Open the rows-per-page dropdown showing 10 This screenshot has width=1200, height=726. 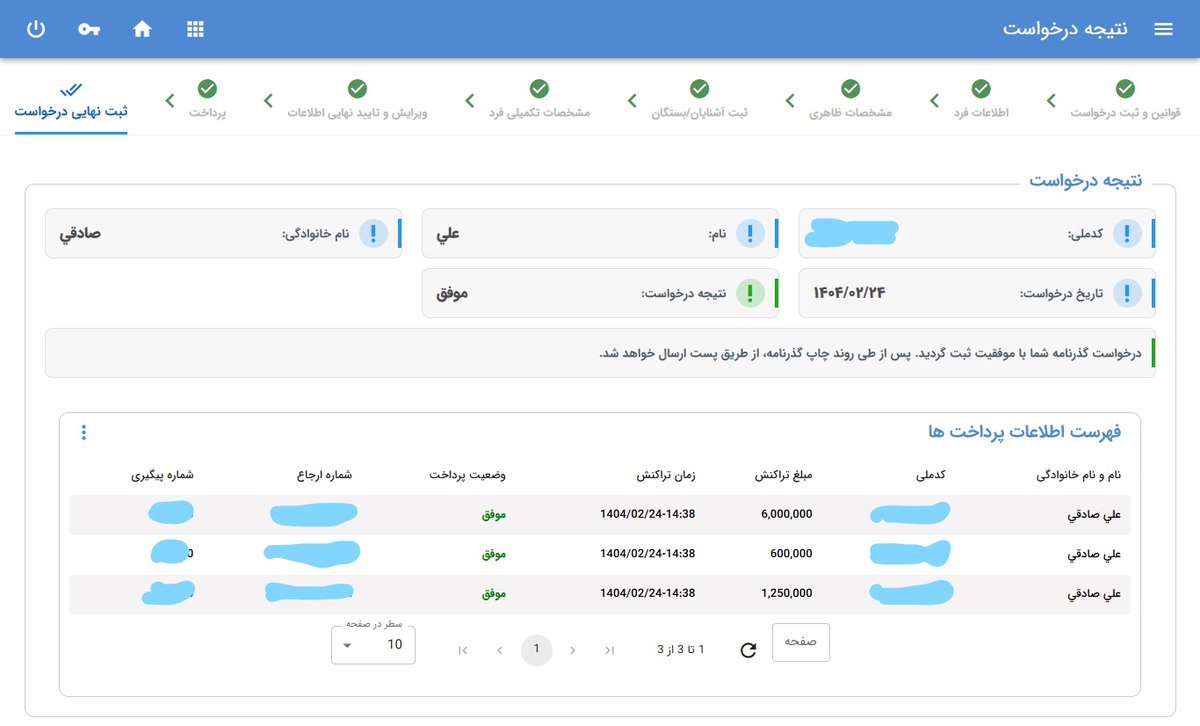point(373,644)
